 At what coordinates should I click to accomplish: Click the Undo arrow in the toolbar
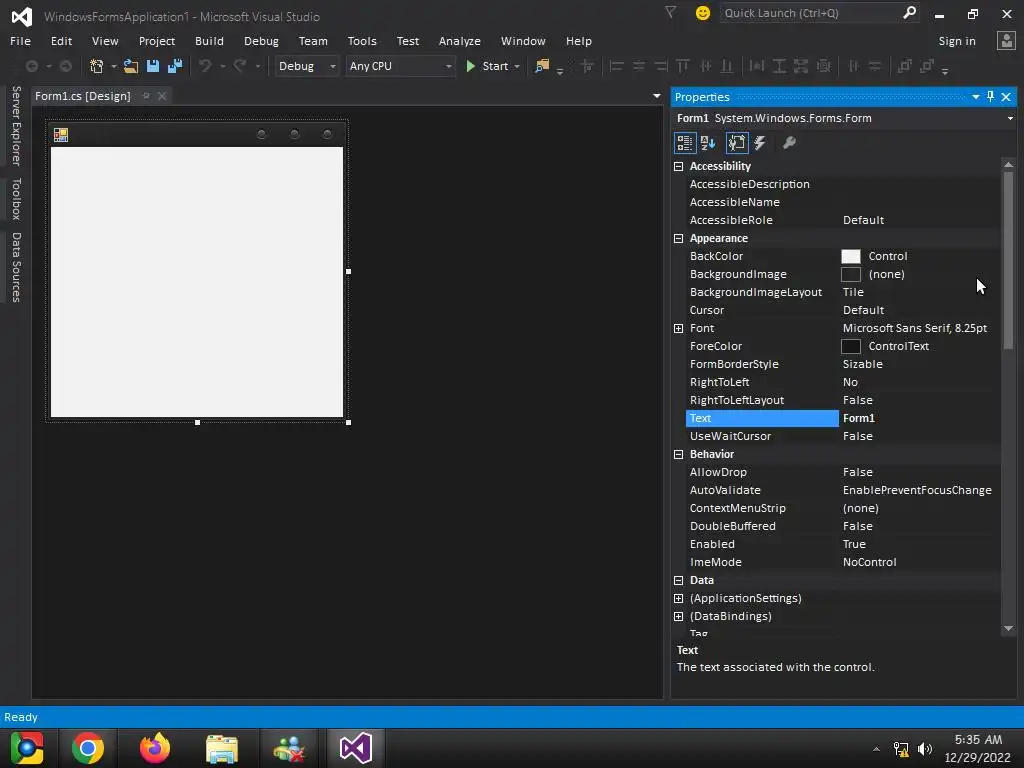pyautogui.click(x=205, y=66)
